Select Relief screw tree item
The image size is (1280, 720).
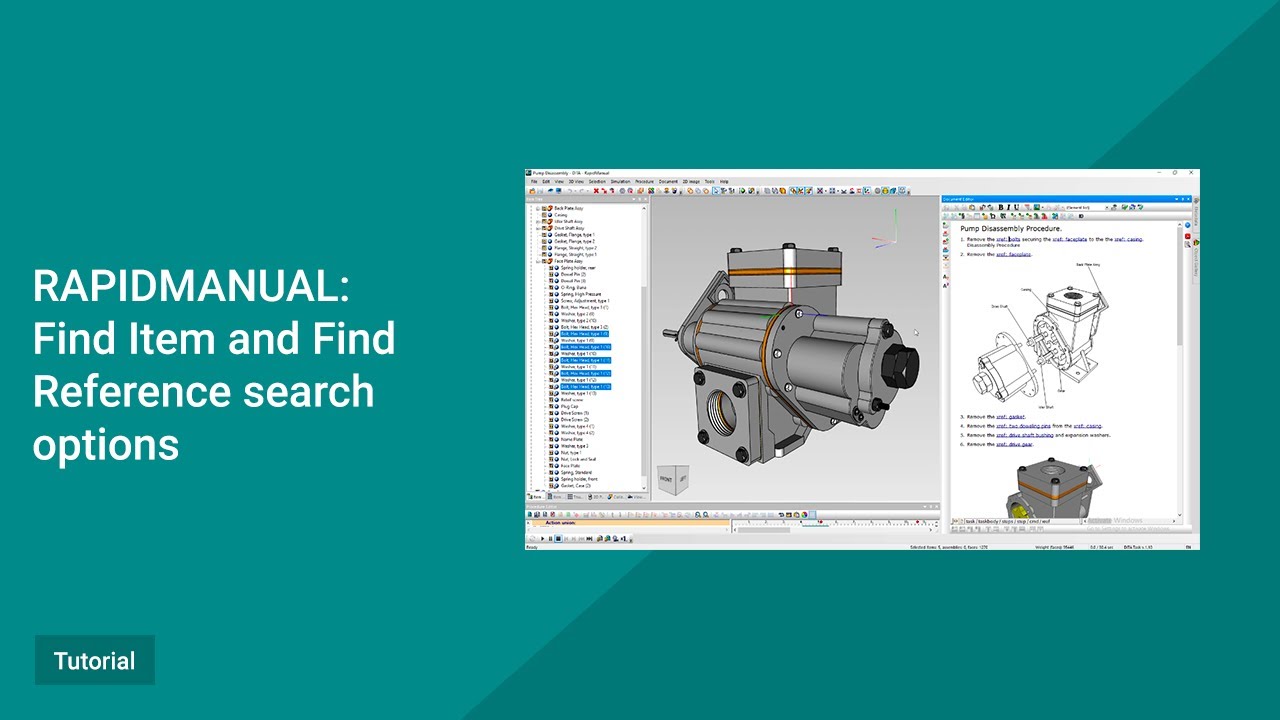coord(572,400)
